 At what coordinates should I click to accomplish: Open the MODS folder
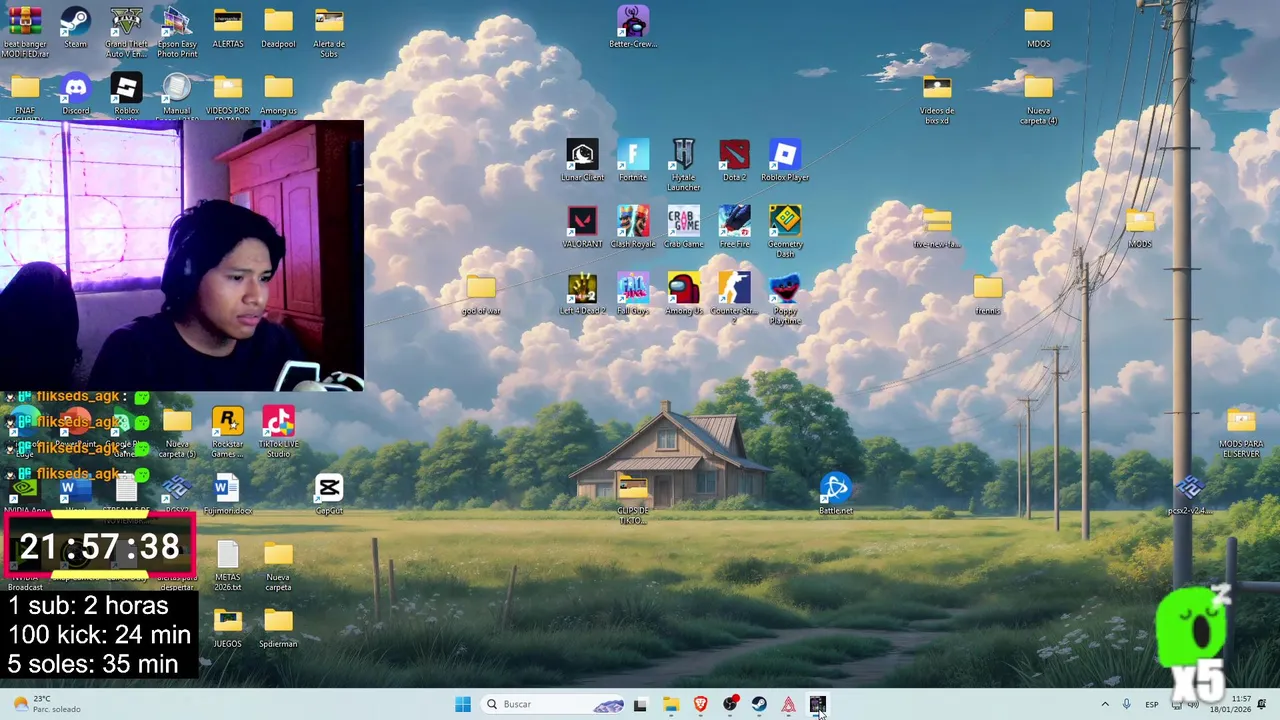coord(1140,227)
